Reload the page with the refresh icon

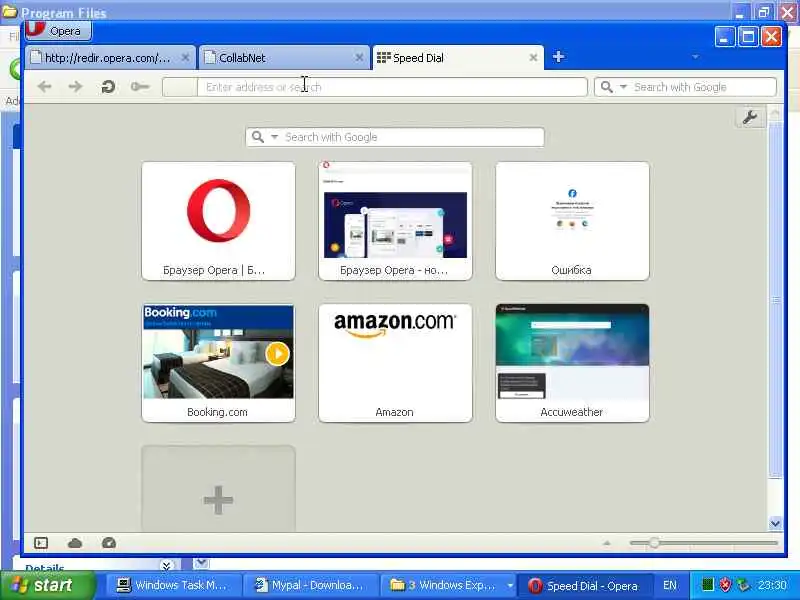point(108,87)
